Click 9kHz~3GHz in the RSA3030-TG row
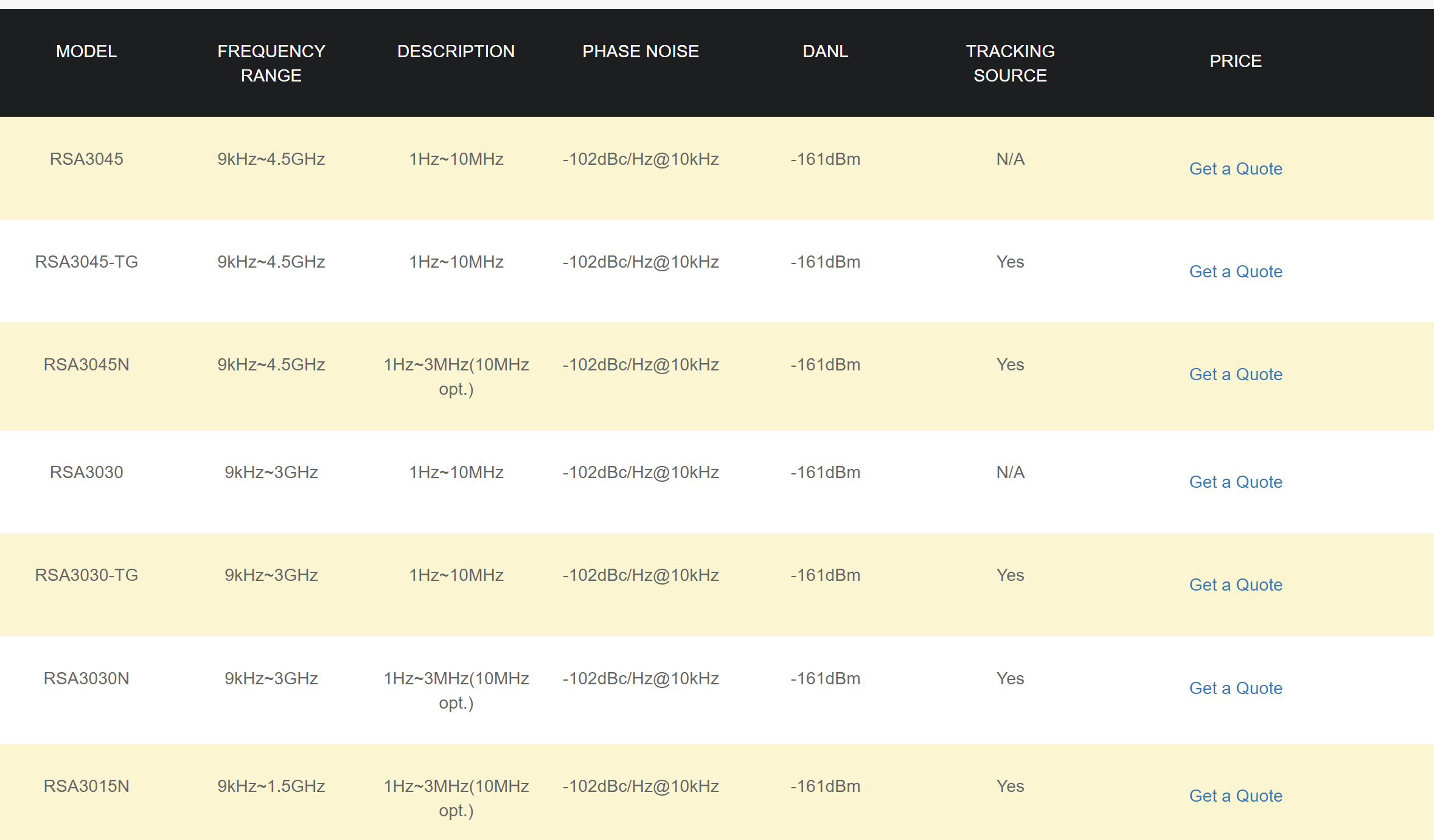Screen dimensions: 1434x840 271,575
